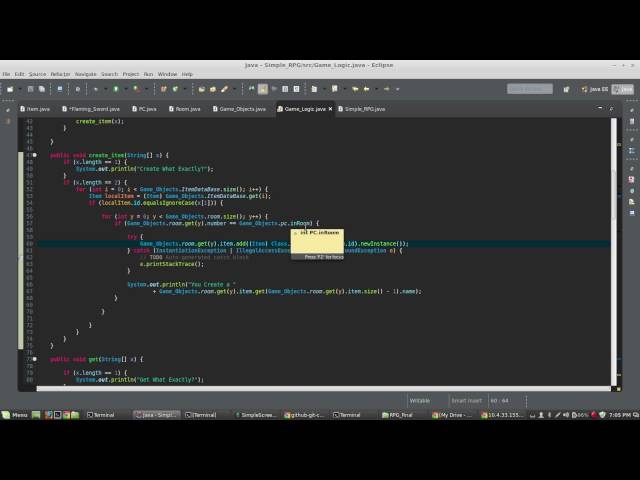Image resolution: width=640 pixels, height=480 pixels.
Task: Minimize the editor area
Action: (600, 108)
